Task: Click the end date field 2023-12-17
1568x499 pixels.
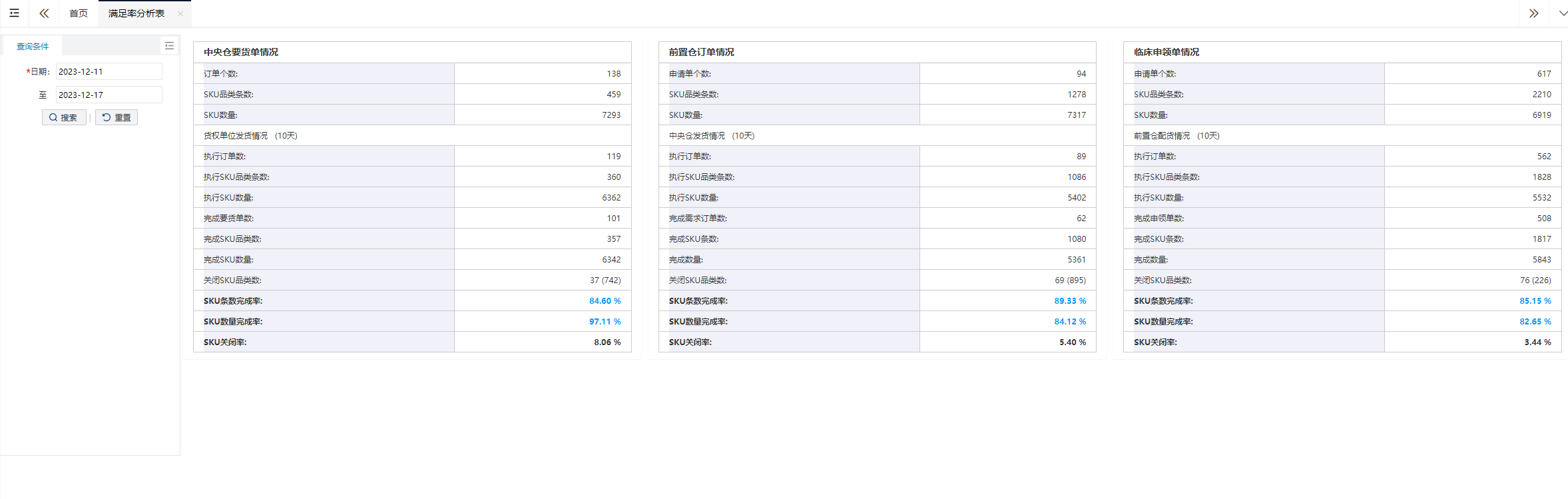Action: (x=109, y=95)
